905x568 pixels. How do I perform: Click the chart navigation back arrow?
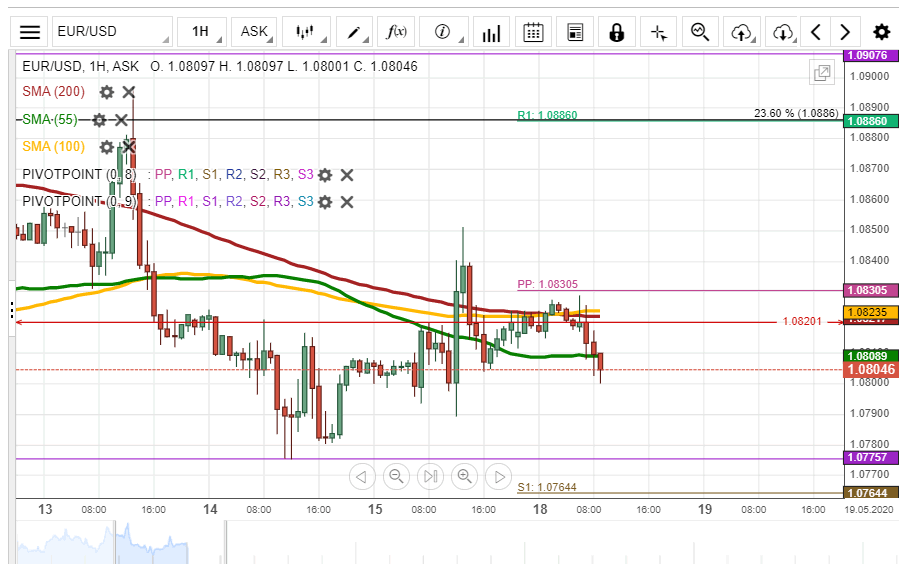[x=362, y=477]
